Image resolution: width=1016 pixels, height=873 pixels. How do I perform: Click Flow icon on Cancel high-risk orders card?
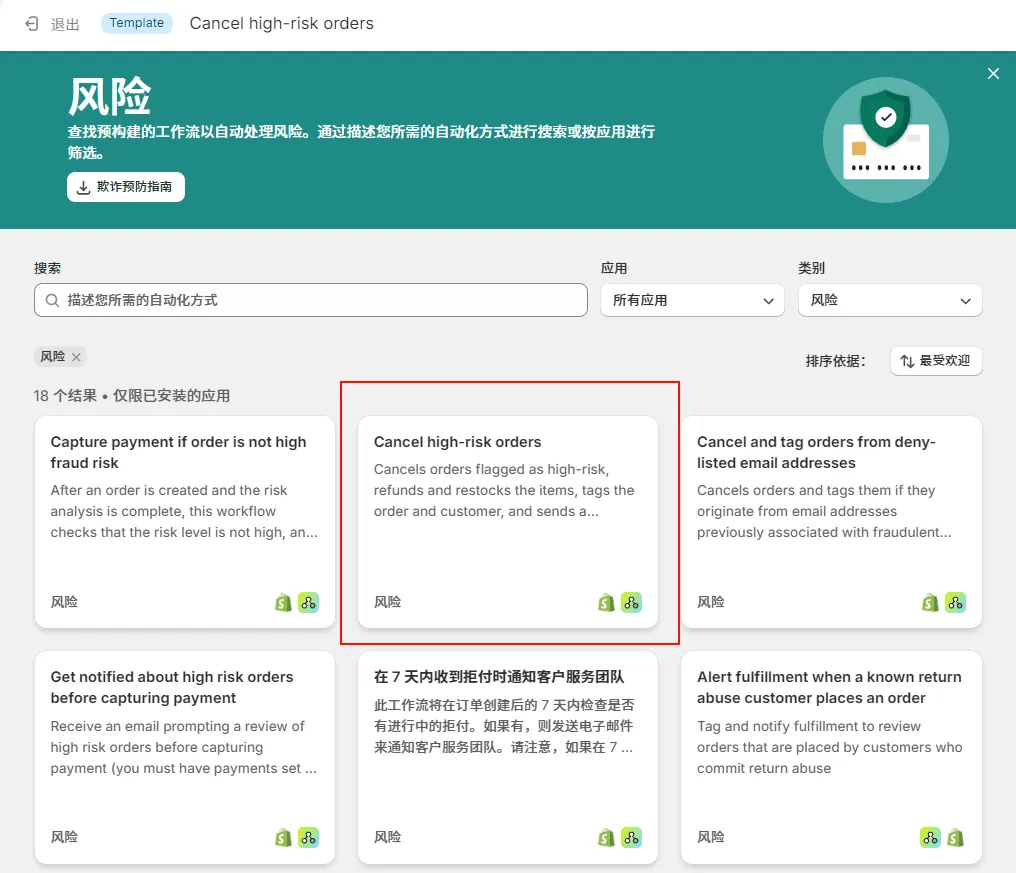click(631, 602)
